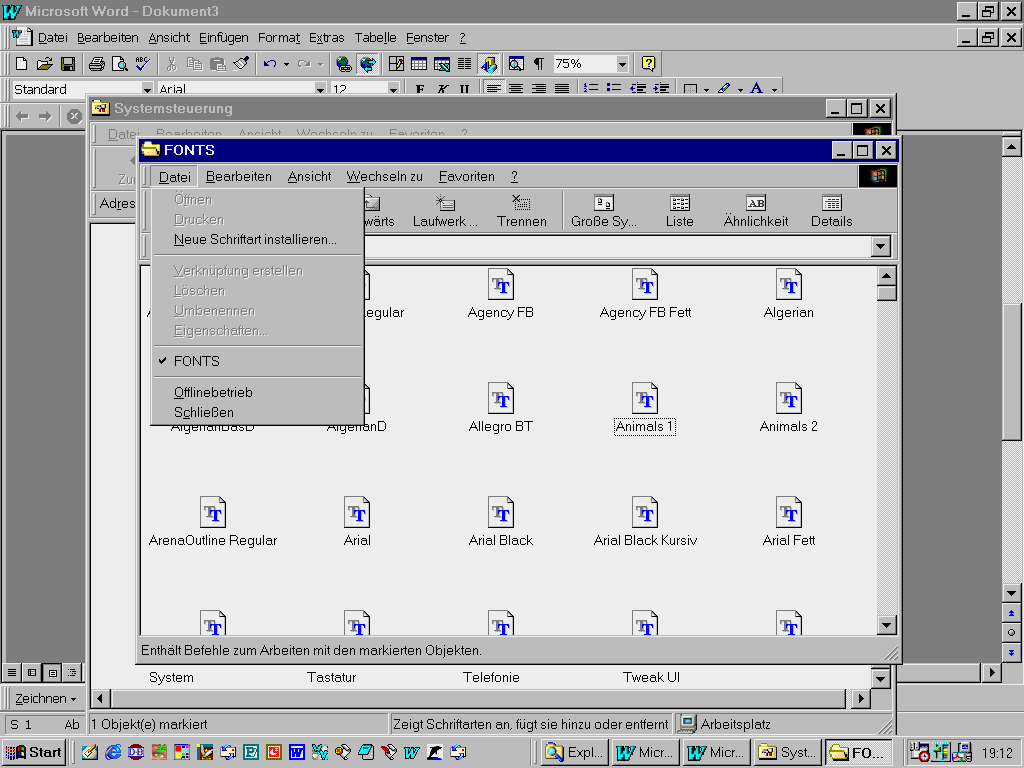Open the Zeichnen drawing menu dropdown

coord(45,699)
